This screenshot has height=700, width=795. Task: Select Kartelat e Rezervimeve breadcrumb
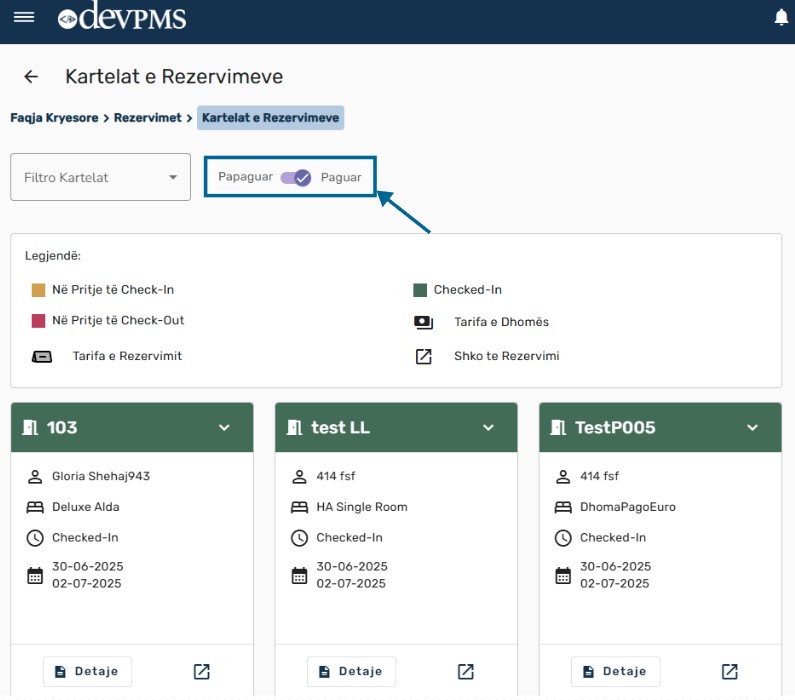tap(270, 118)
